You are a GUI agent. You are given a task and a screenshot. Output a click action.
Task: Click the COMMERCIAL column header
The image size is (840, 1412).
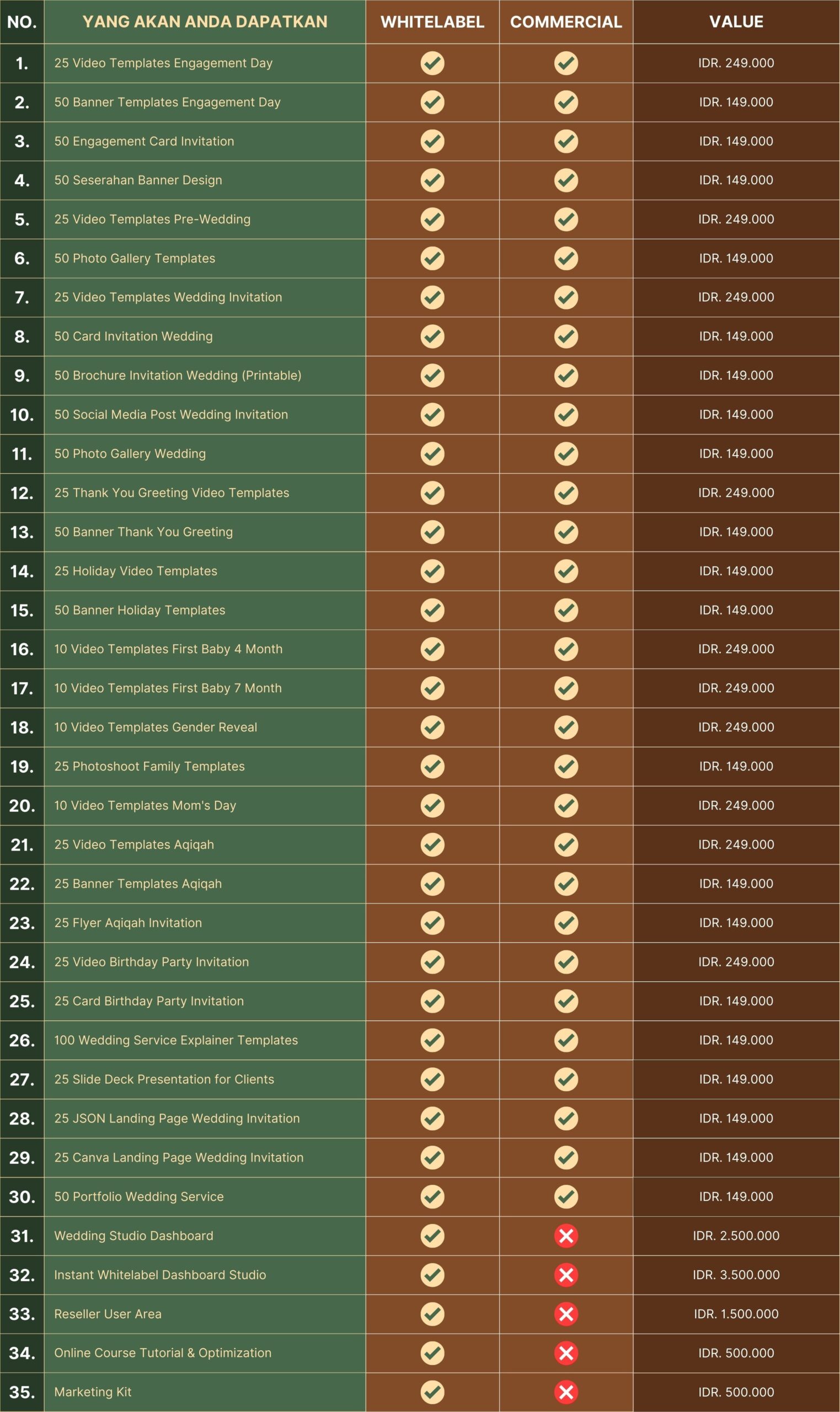[566, 22]
